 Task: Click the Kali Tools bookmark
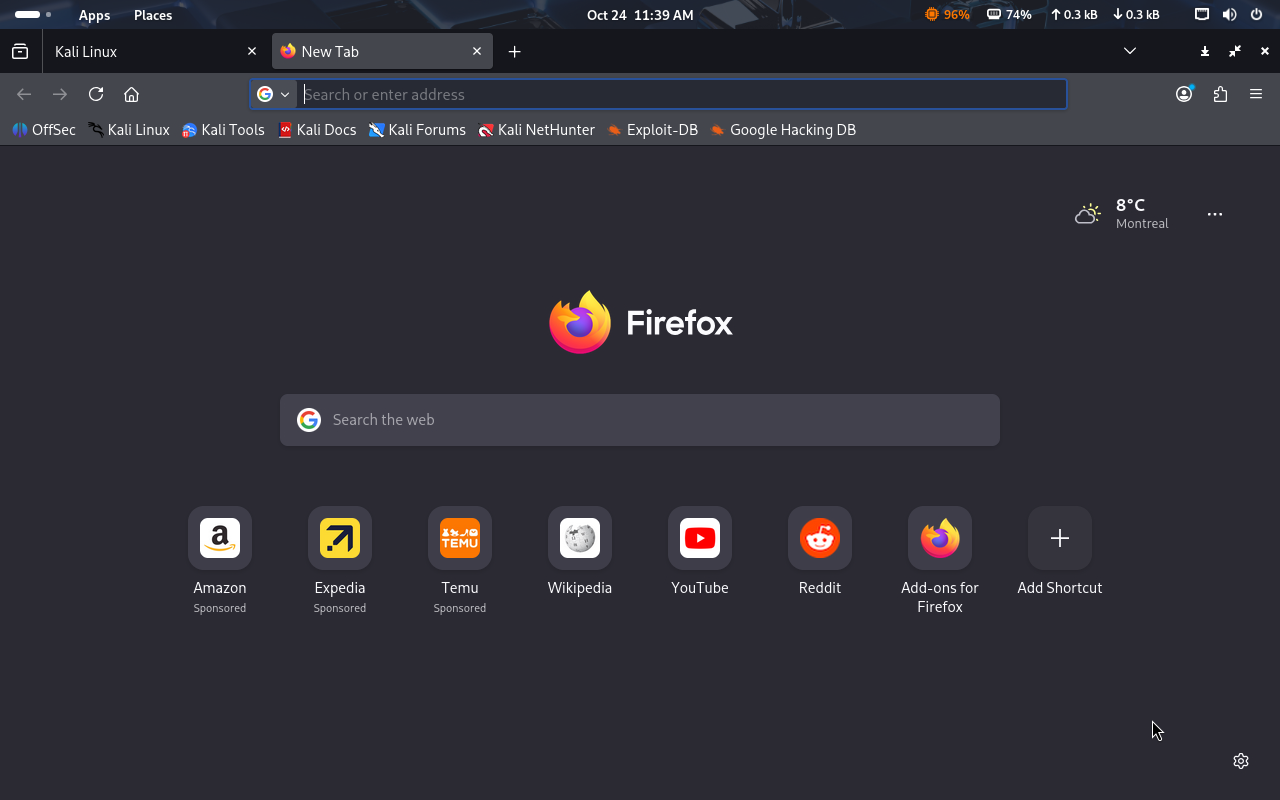(x=223, y=130)
